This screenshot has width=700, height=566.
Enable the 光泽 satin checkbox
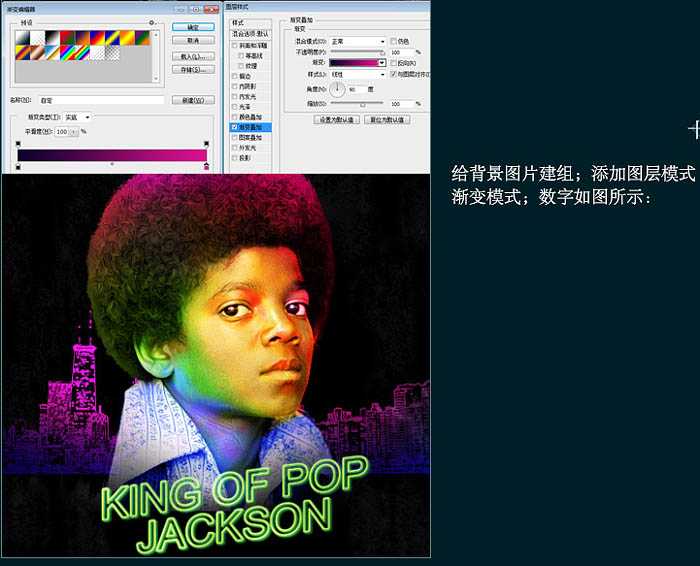pyautogui.click(x=234, y=107)
